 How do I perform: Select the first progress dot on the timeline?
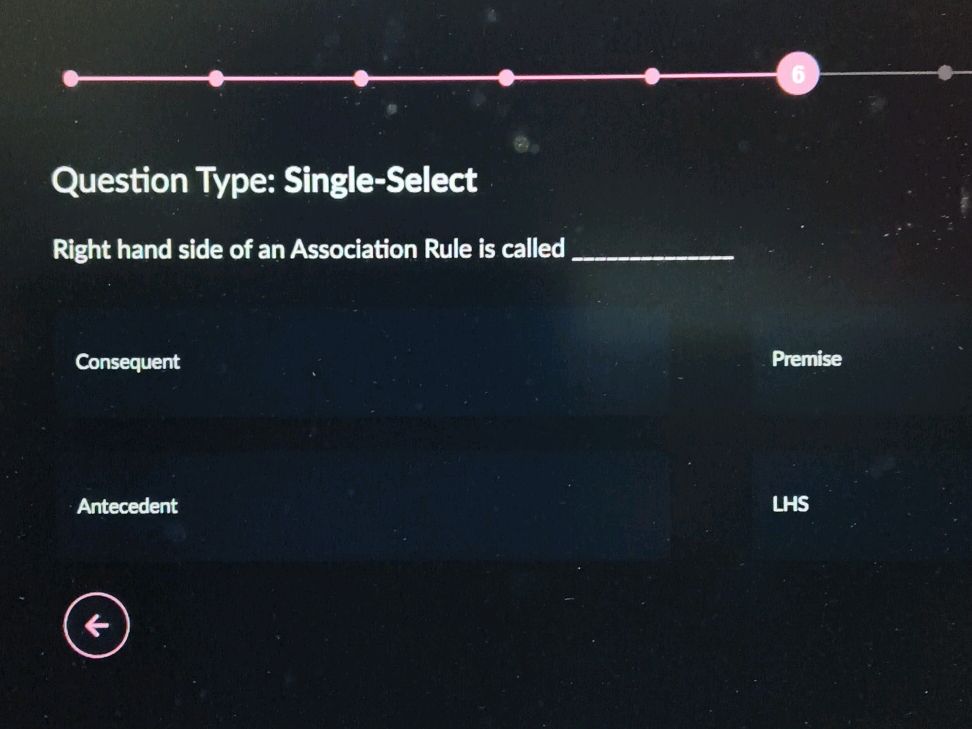pos(69,77)
